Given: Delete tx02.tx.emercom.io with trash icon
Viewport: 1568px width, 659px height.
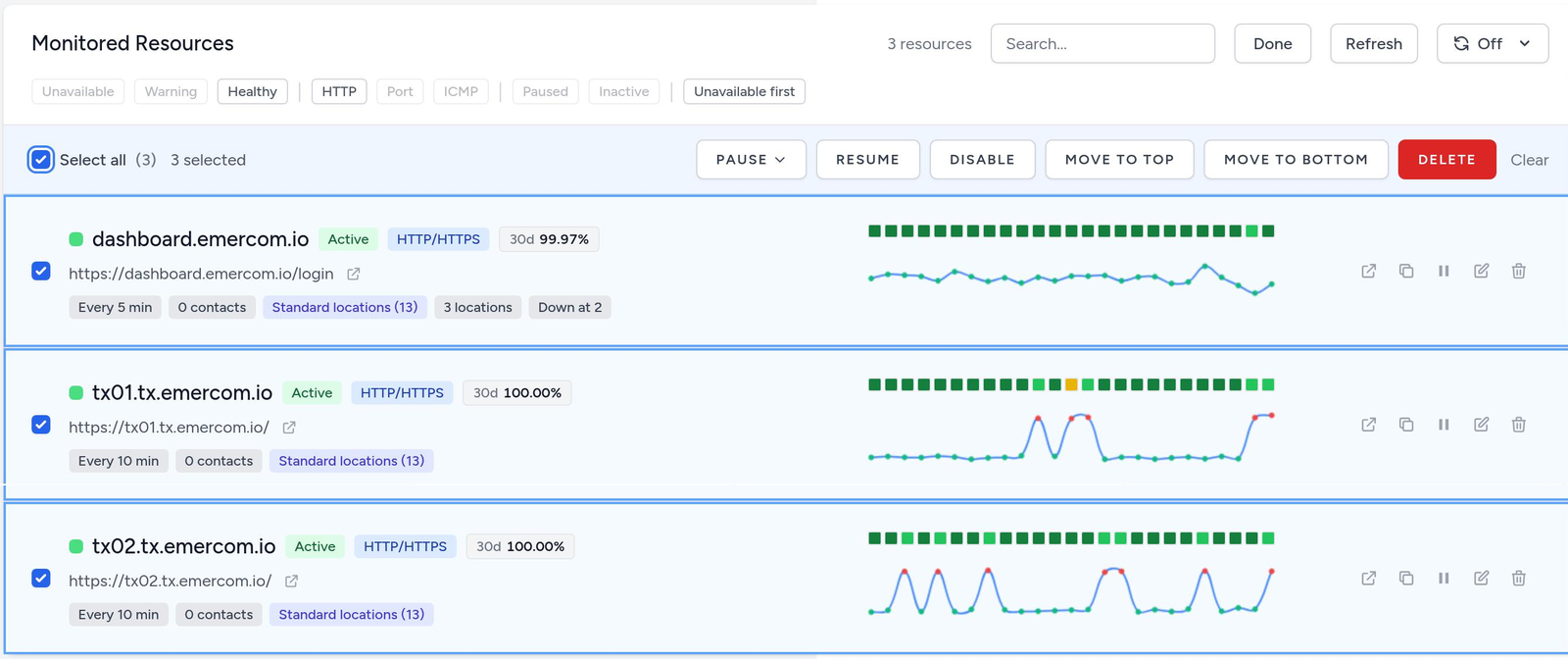Looking at the screenshot, I should click(1518, 579).
